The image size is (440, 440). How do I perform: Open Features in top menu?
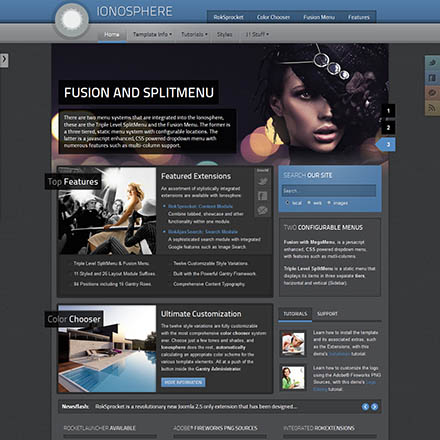359,17
